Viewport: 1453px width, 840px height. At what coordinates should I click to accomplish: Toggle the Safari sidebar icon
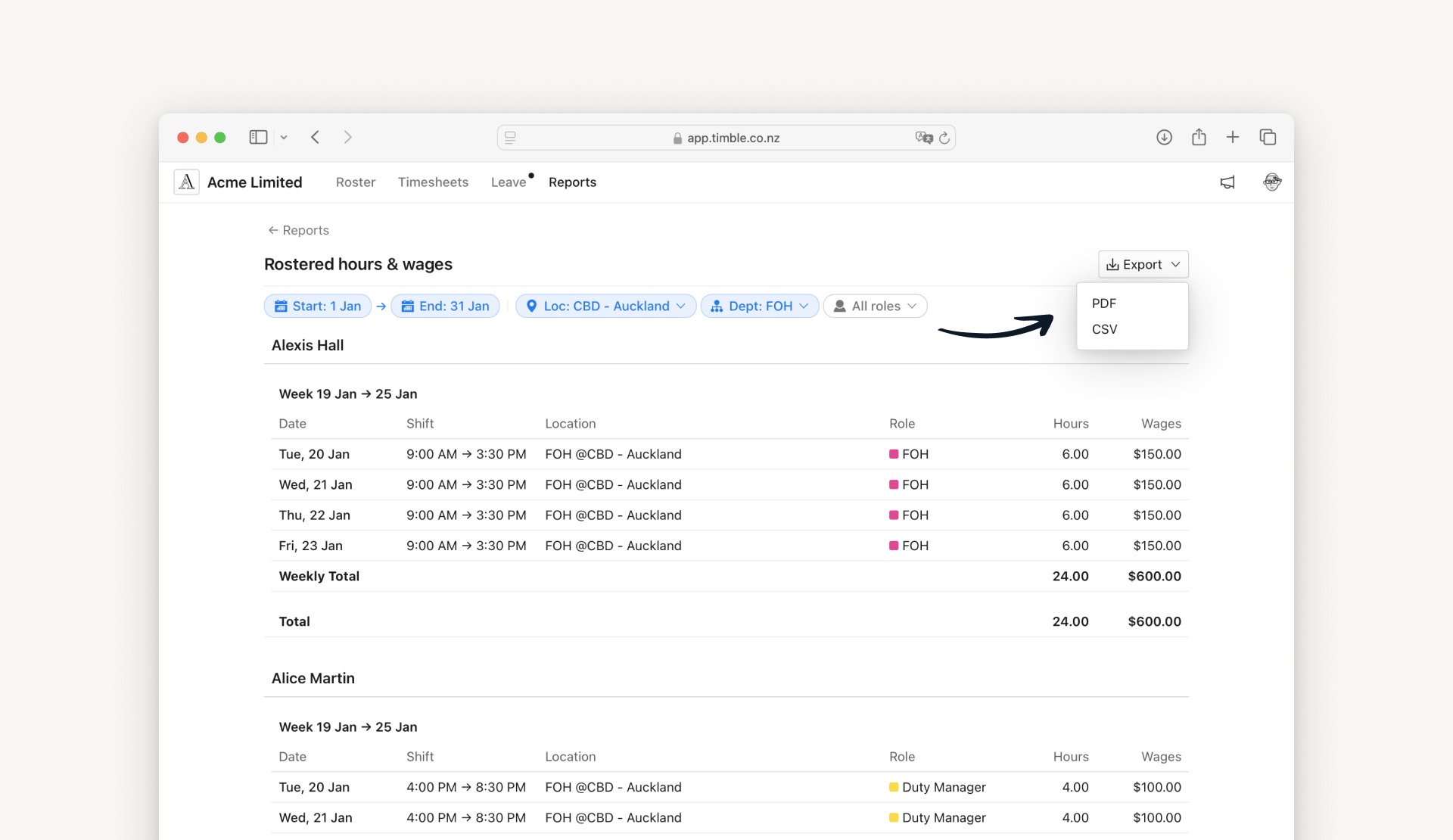[x=258, y=137]
